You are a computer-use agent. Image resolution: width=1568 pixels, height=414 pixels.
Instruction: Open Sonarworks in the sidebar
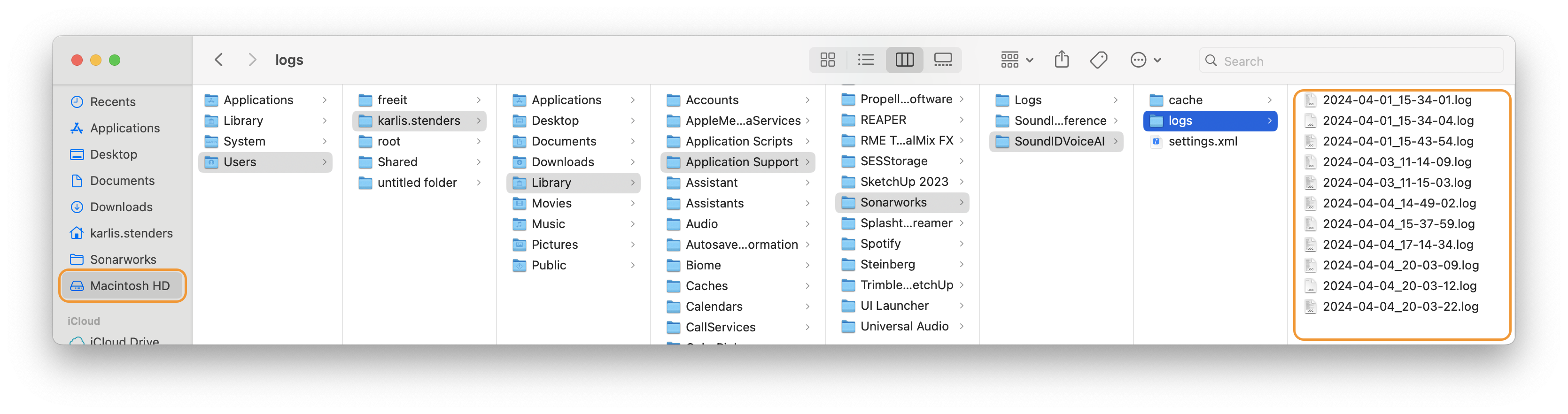coord(123,259)
